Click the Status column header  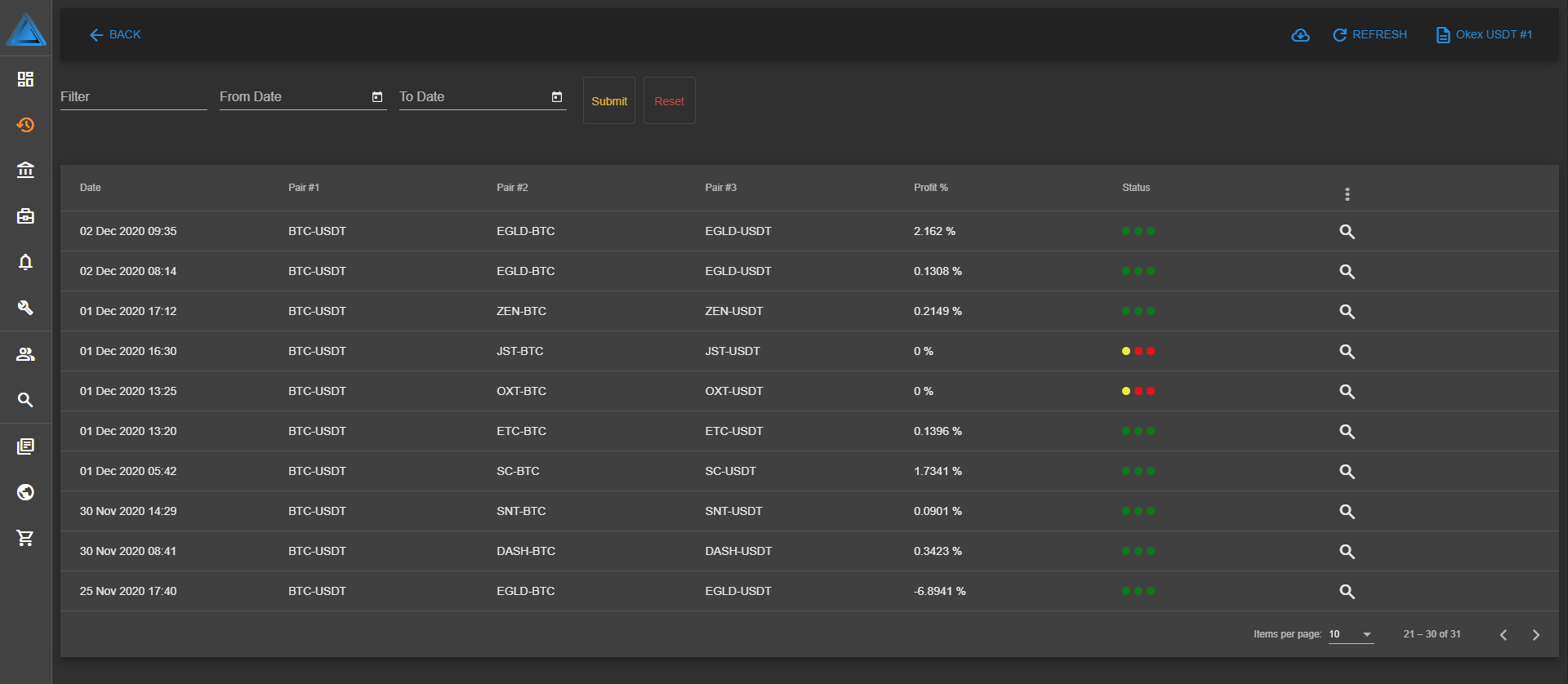point(1135,188)
